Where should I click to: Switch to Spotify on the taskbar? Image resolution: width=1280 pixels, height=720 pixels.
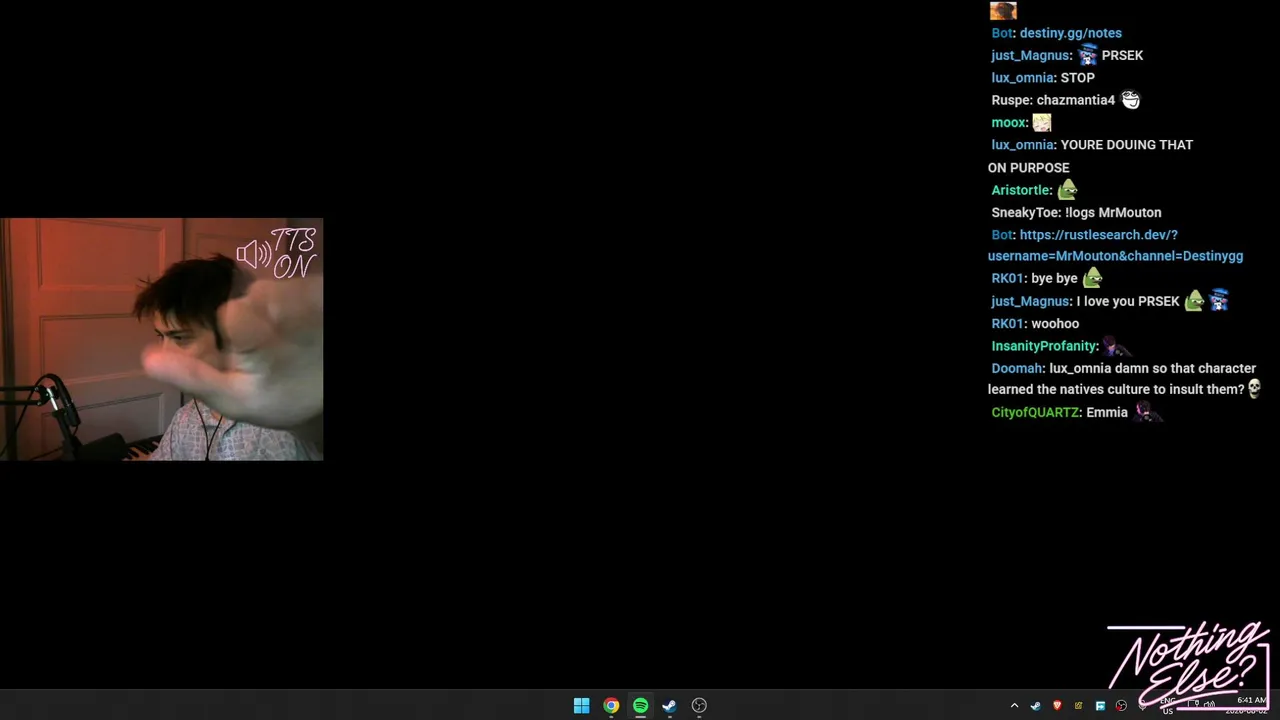click(640, 706)
